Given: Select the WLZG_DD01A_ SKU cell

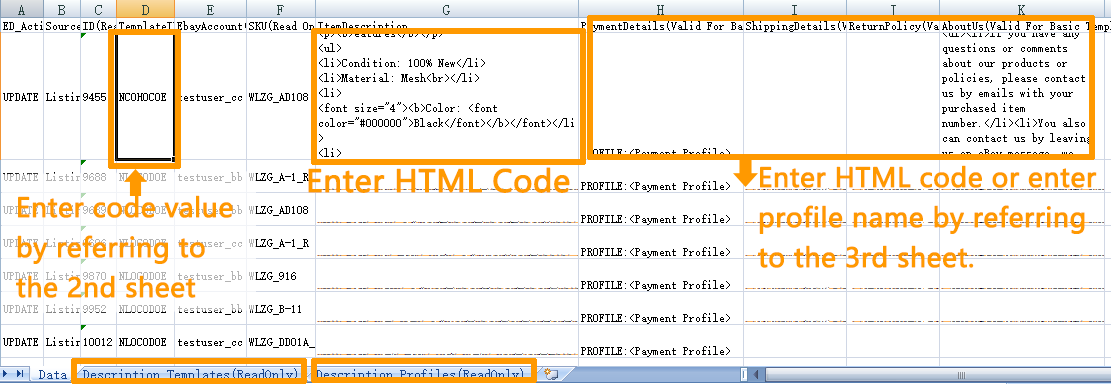Looking at the screenshot, I should coord(281,341).
